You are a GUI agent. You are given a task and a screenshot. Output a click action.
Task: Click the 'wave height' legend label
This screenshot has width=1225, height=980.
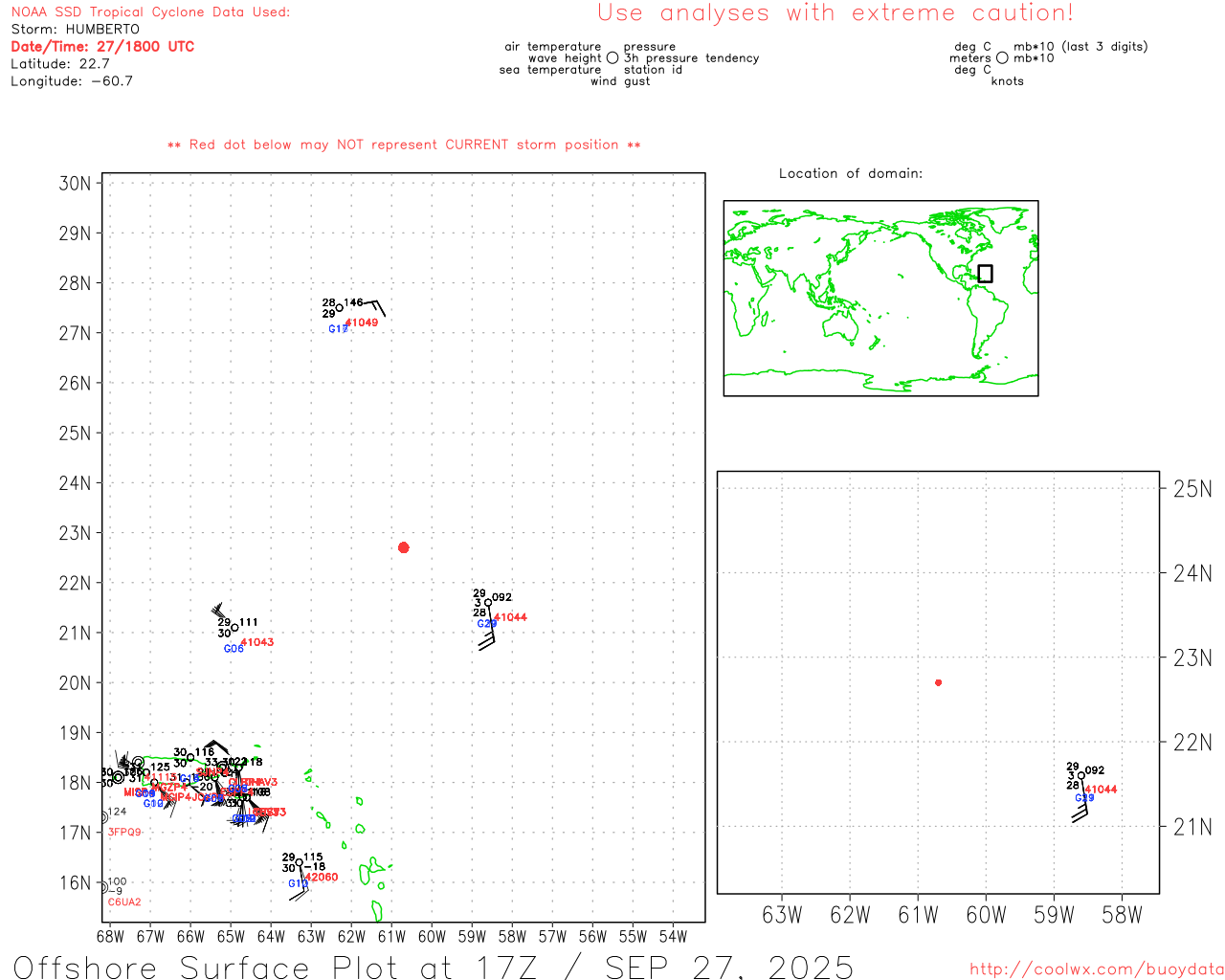tap(565, 57)
